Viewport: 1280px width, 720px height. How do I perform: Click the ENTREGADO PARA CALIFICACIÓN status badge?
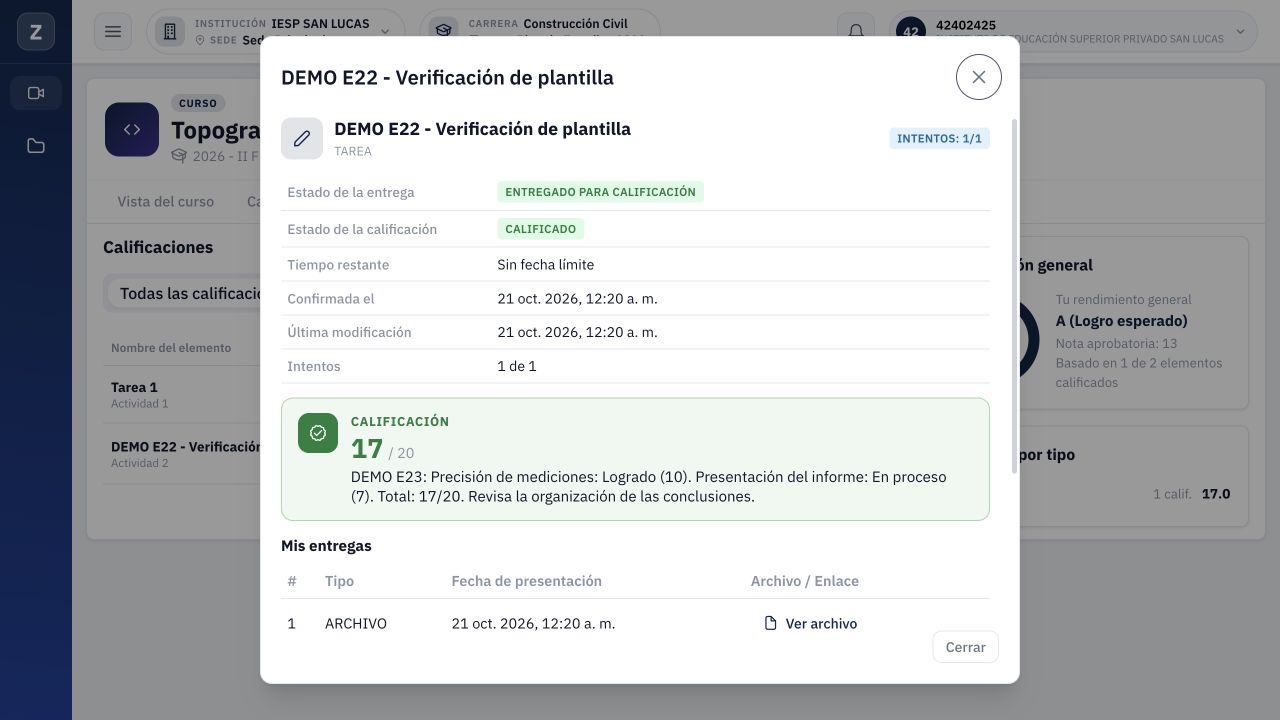click(600, 192)
